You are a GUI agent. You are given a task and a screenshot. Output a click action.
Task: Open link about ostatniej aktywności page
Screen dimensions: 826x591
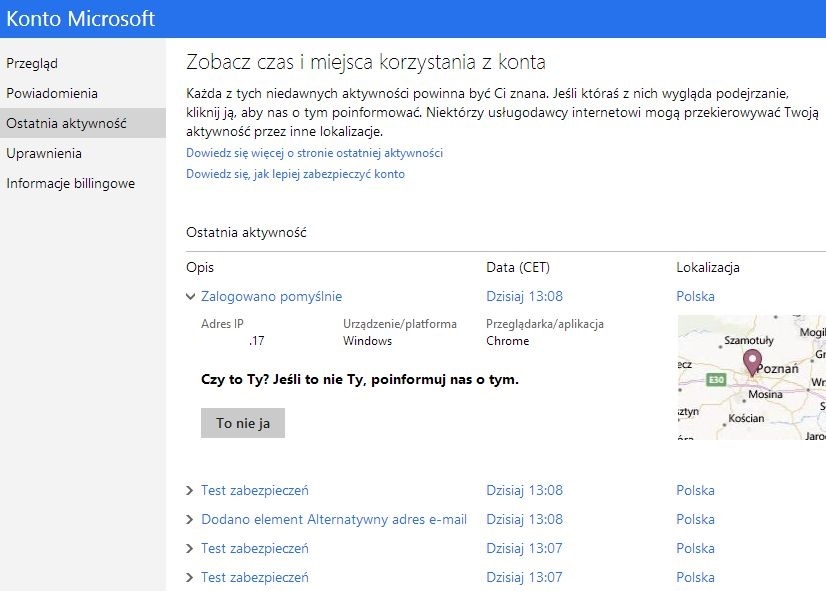click(314, 153)
